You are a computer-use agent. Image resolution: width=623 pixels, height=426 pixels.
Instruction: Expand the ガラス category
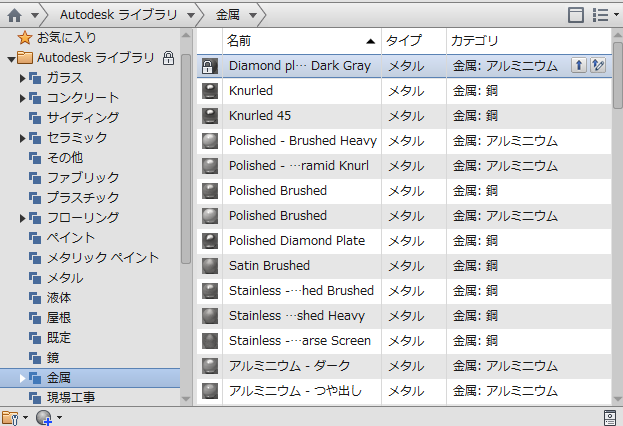point(22,78)
